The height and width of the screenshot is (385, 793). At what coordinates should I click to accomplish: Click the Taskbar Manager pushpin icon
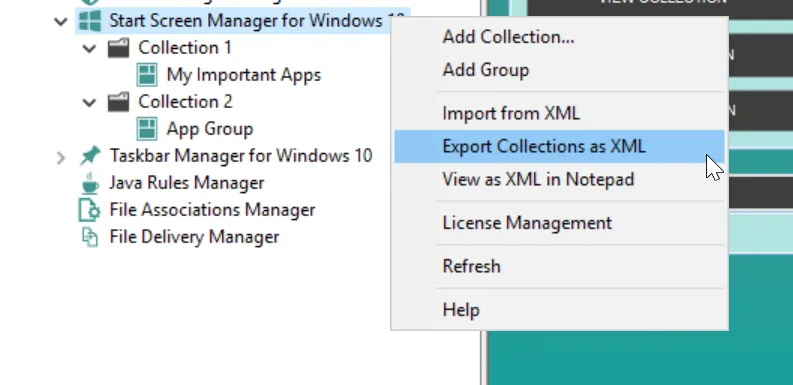pos(90,156)
